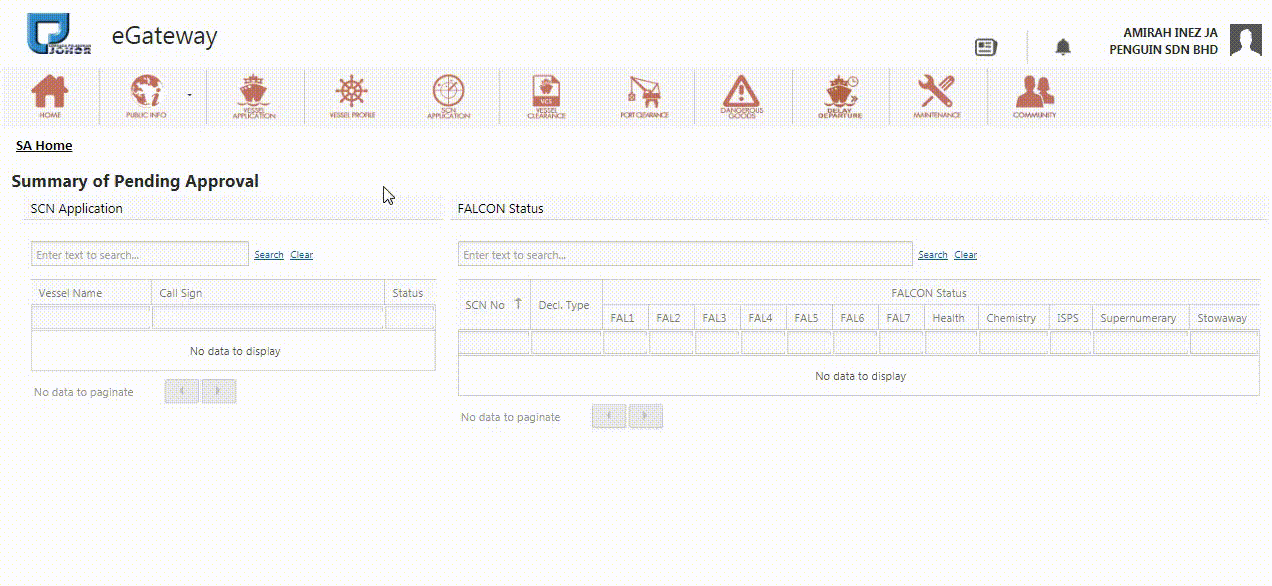
Task: Open the SCN Application radar icon
Action: click(448, 96)
